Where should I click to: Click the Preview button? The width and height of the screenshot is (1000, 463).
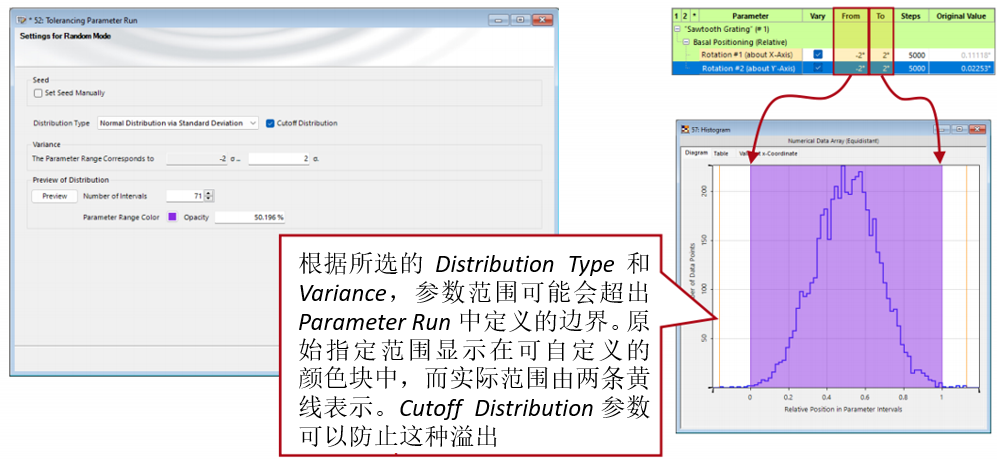tap(55, 196)
